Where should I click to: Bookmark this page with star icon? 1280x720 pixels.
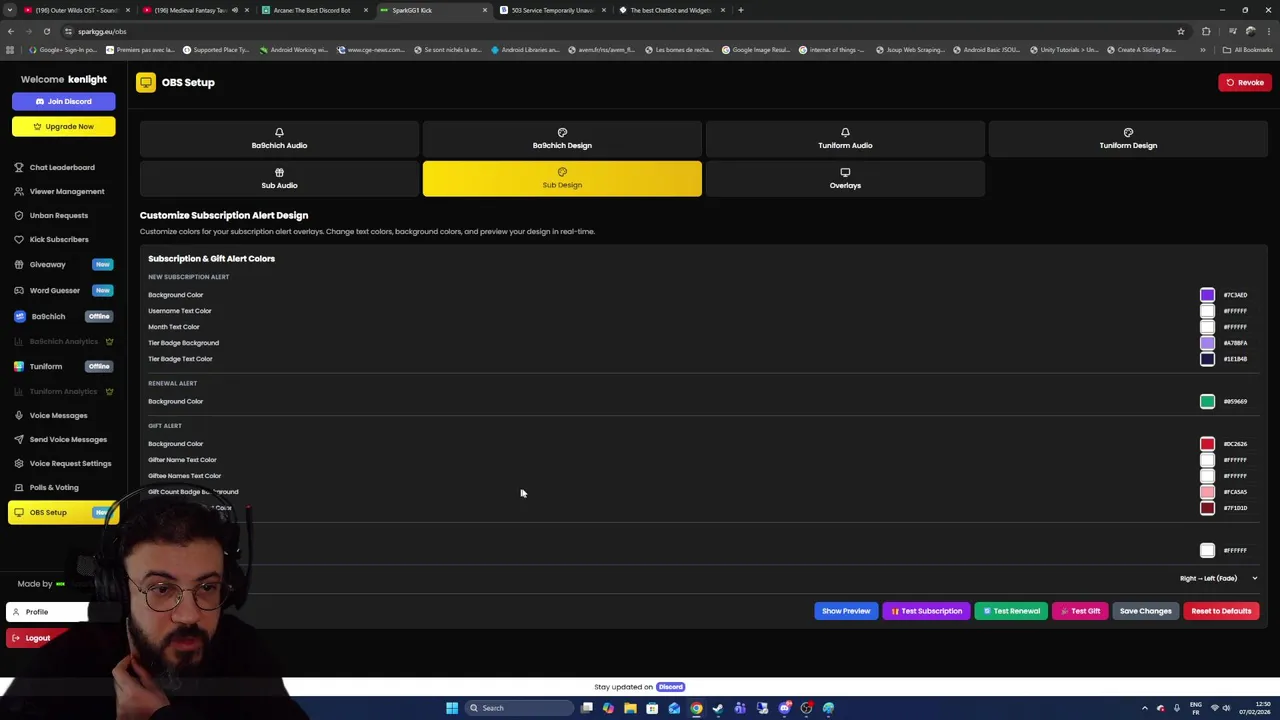(x=1180, y=31)
